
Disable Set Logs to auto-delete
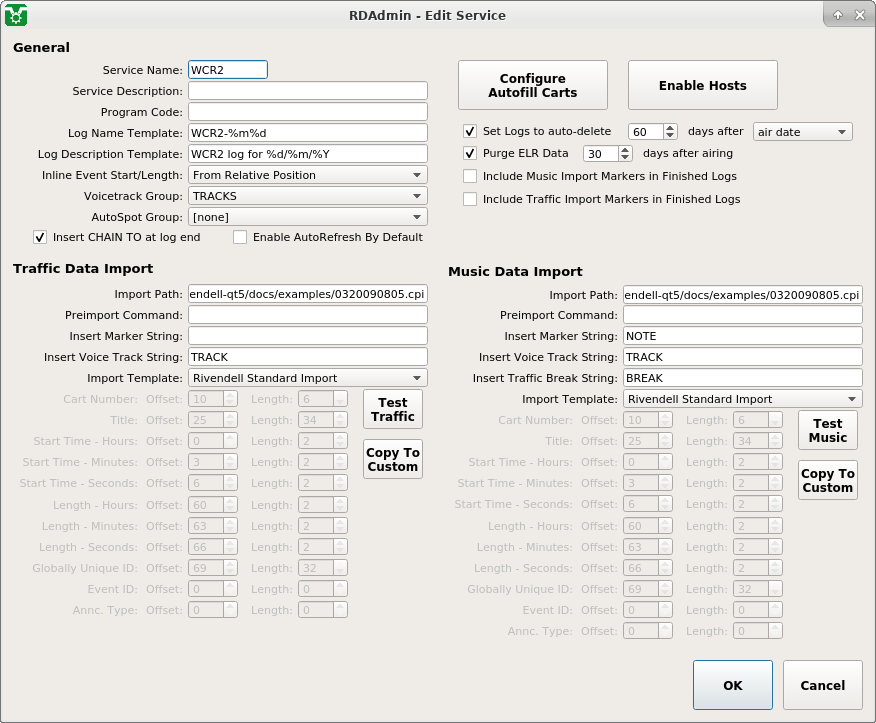pyautogui.click(x=469, y=131)
